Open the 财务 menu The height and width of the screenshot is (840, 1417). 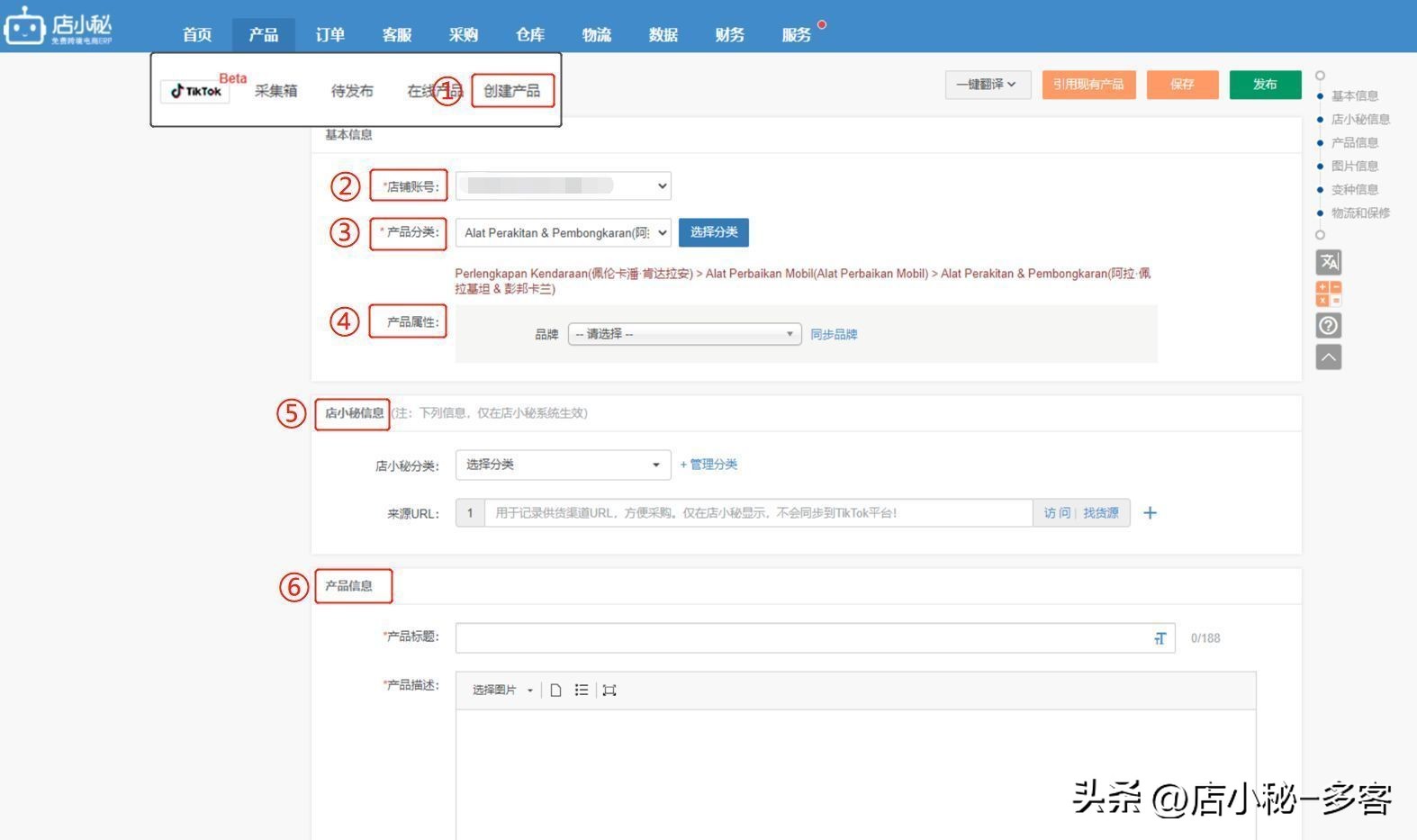[730, 34]
